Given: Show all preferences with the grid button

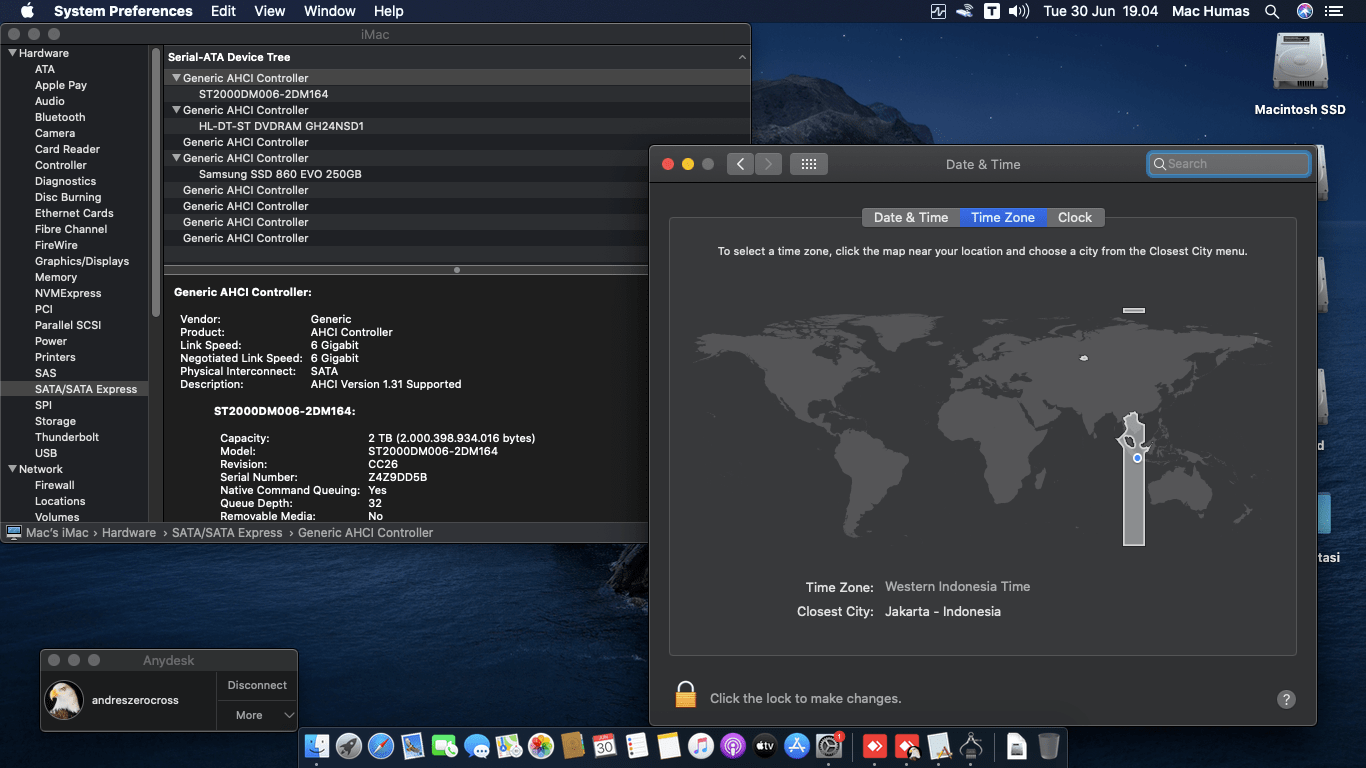Looking at the screenshot, I should coord(808,164).
